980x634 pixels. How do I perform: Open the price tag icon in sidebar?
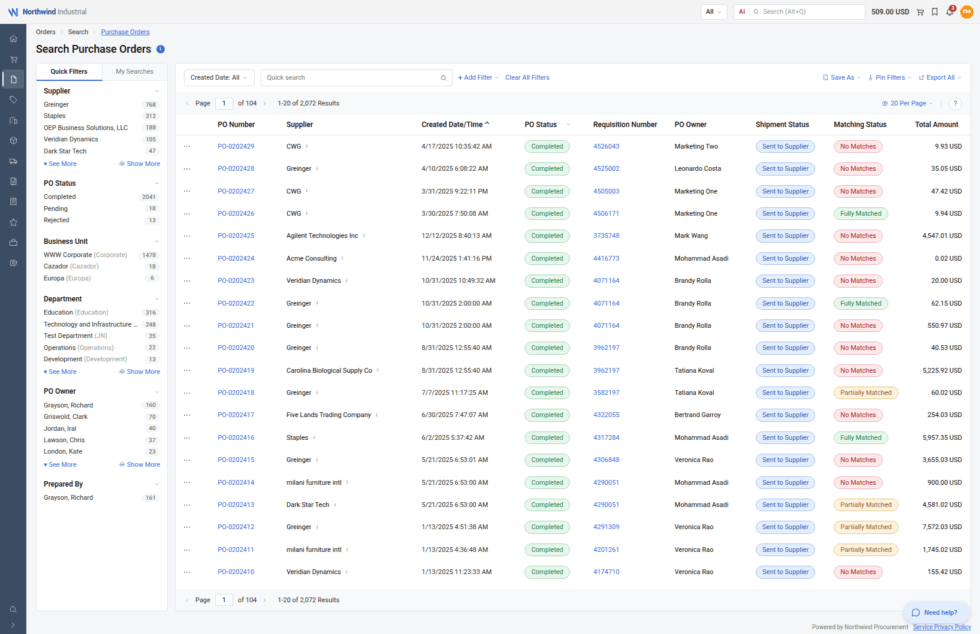pyautogui.click(x=13, y=100)
